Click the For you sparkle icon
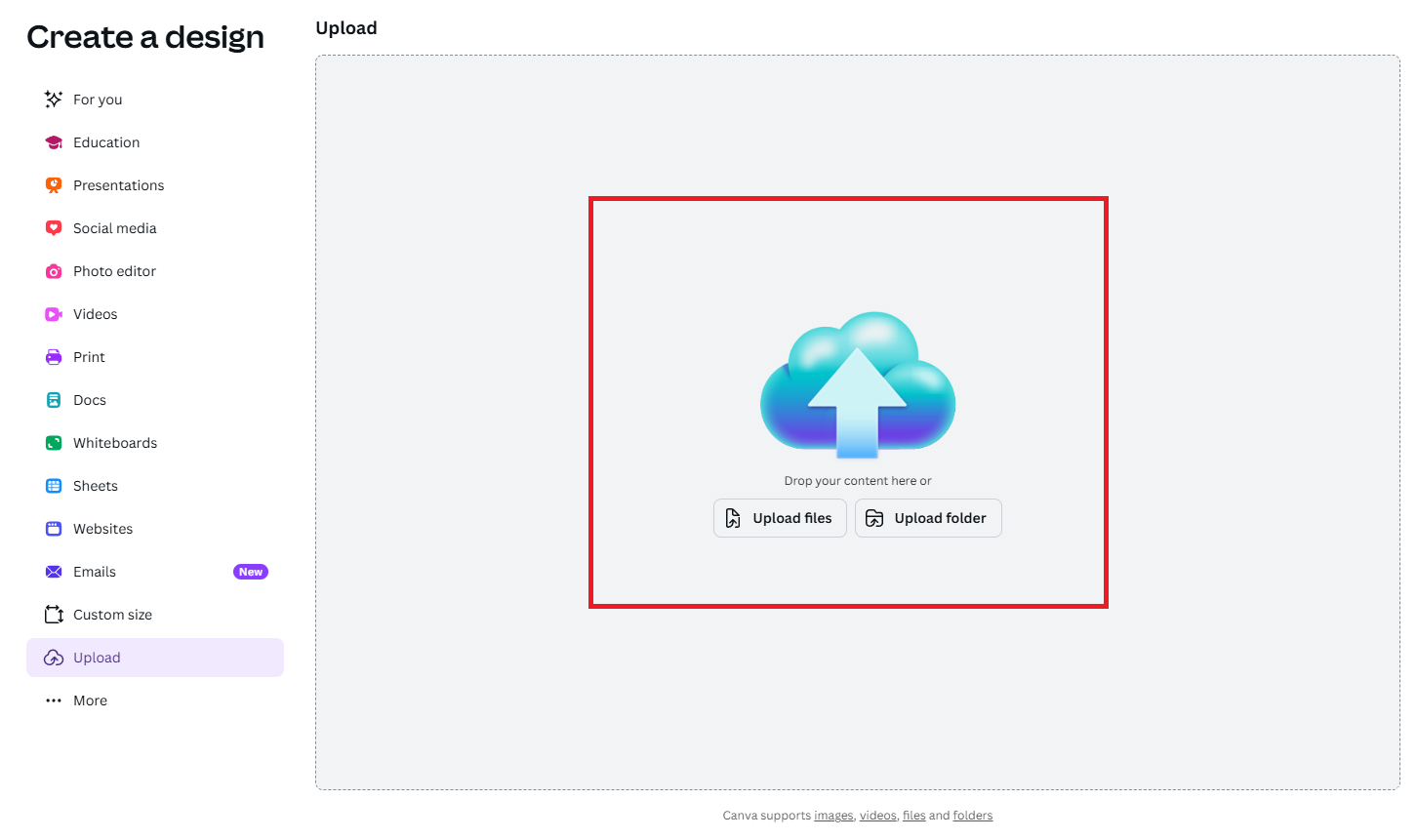Viewport: 1418px width, 840px height. pos(54,100)
